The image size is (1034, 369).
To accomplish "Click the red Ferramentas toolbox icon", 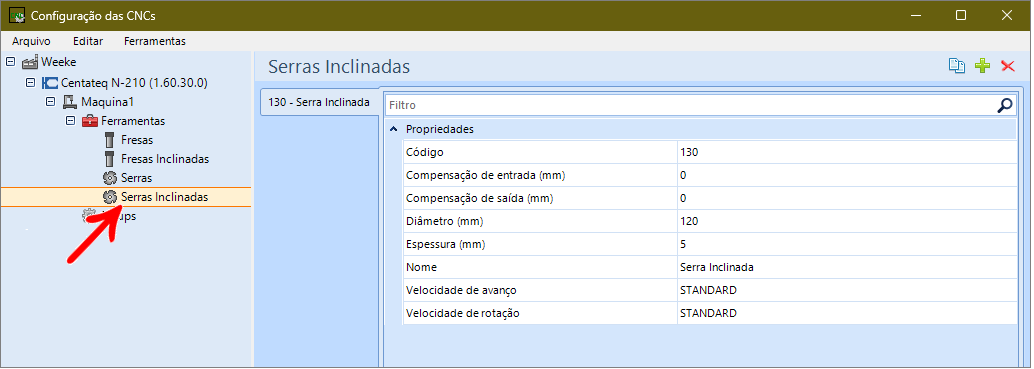I will [90, 121].
